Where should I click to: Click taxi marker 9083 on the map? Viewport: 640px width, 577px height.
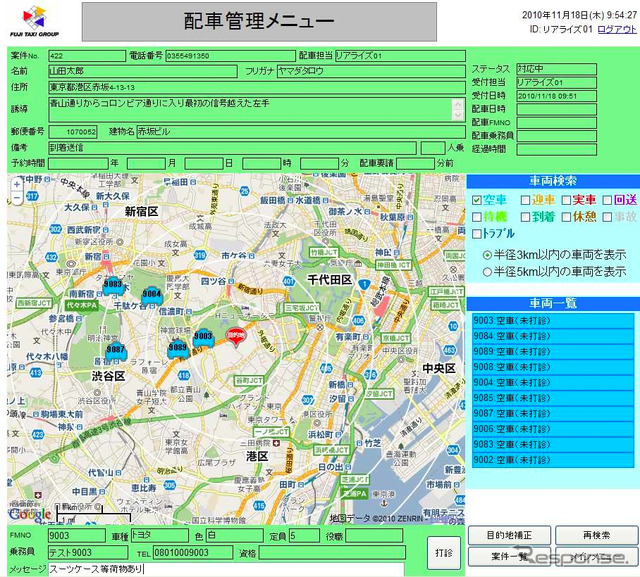(113, 285)
